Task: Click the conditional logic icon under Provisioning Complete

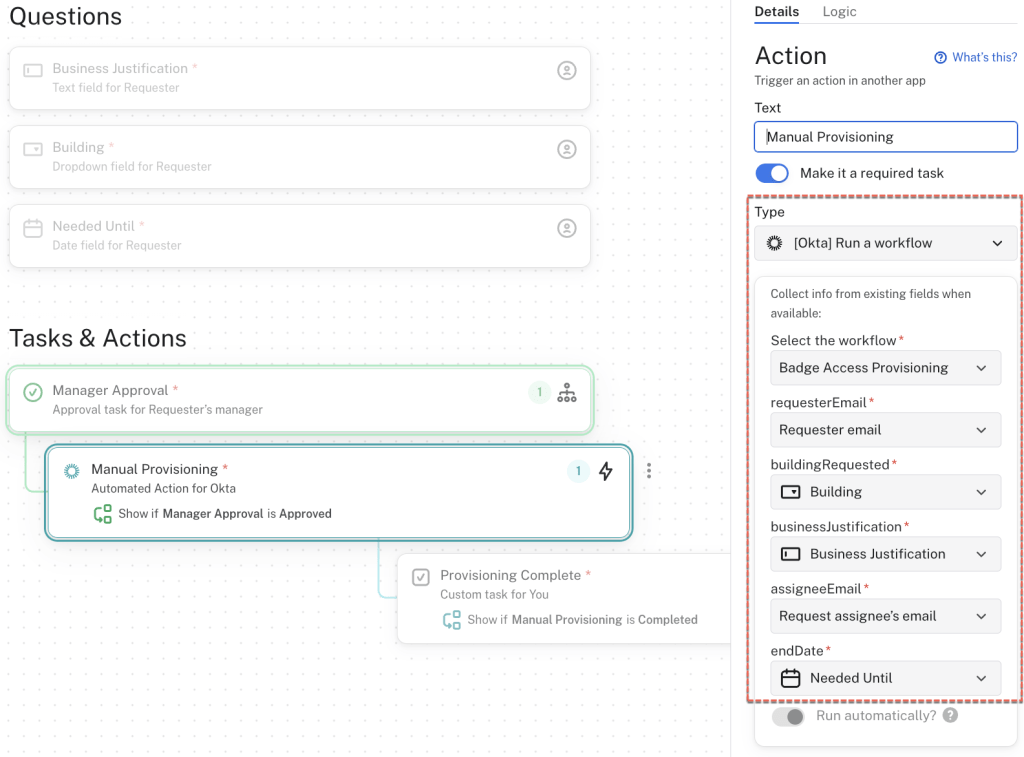Action: [x=452, y=620]
